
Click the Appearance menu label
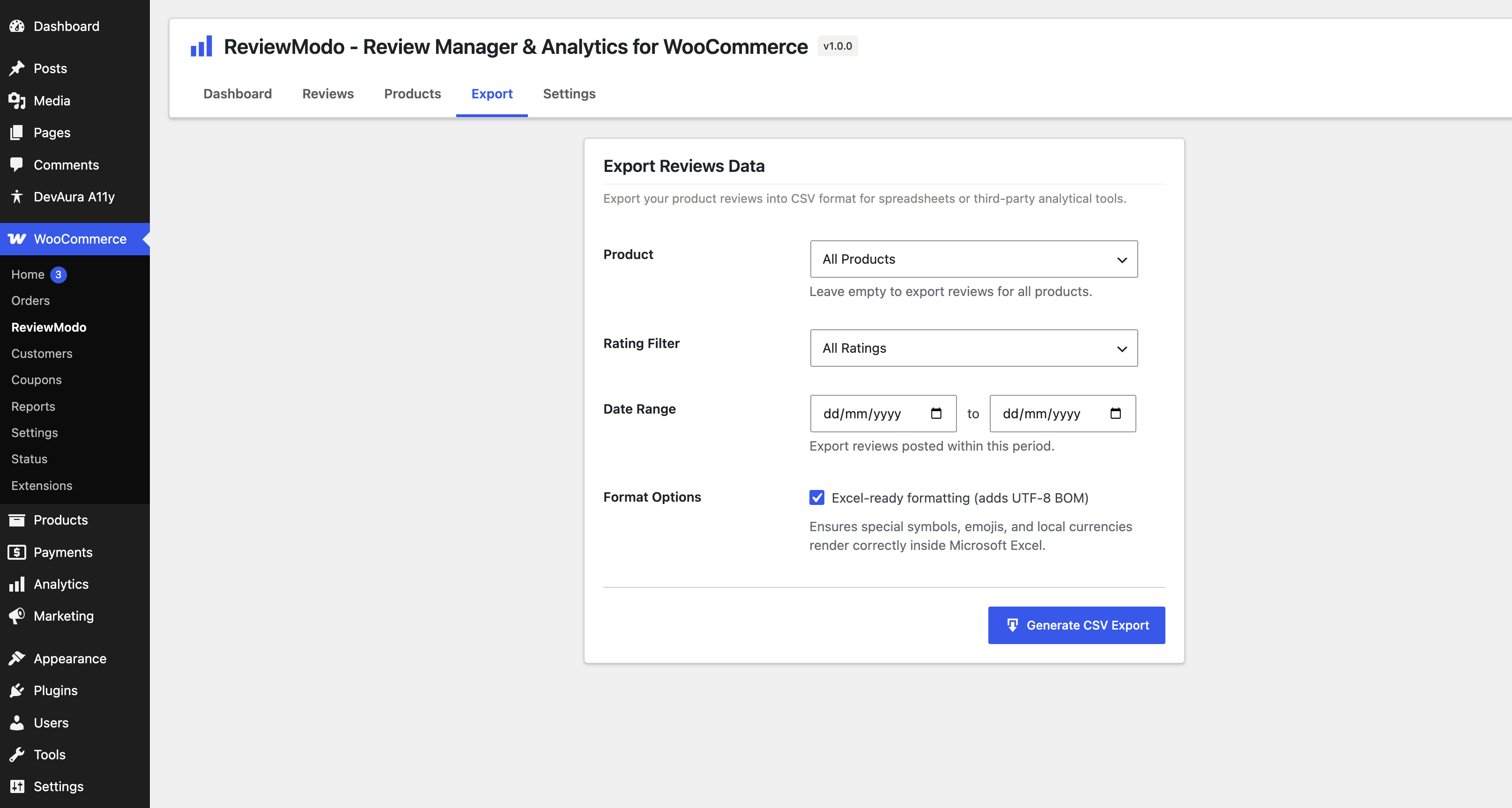pos(70,659)
